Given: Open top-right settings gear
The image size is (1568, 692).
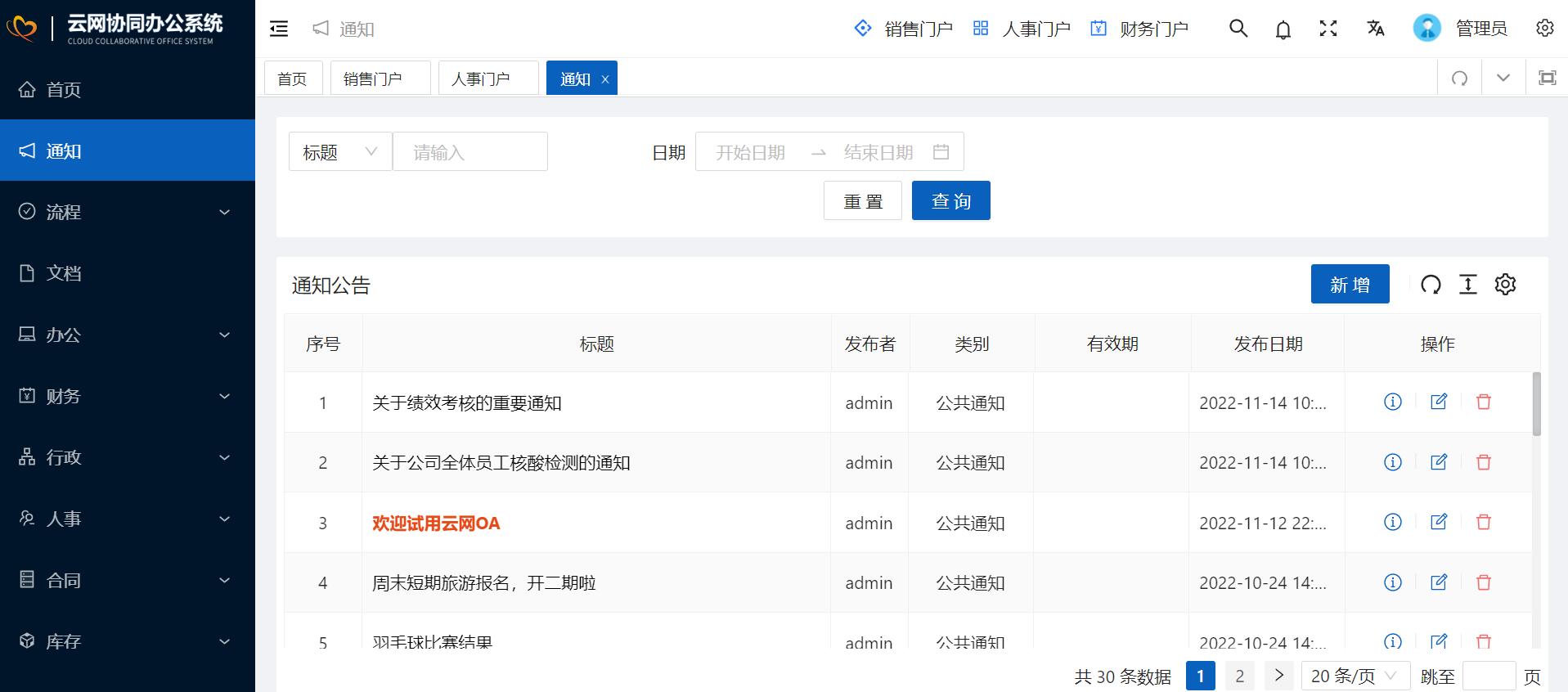Looking at the screenshot, I should 1544,28.
